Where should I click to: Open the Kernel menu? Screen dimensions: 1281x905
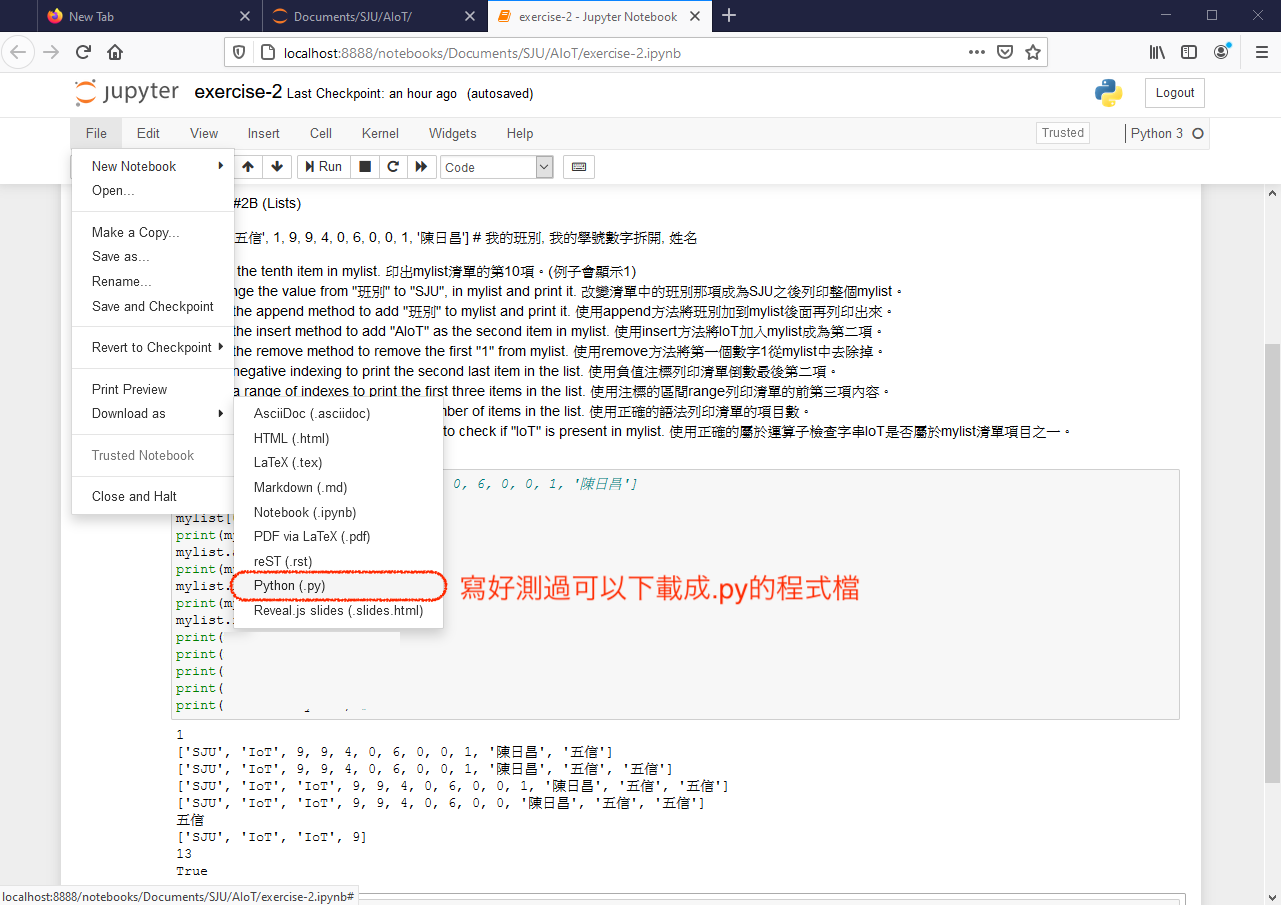[380, 133]
